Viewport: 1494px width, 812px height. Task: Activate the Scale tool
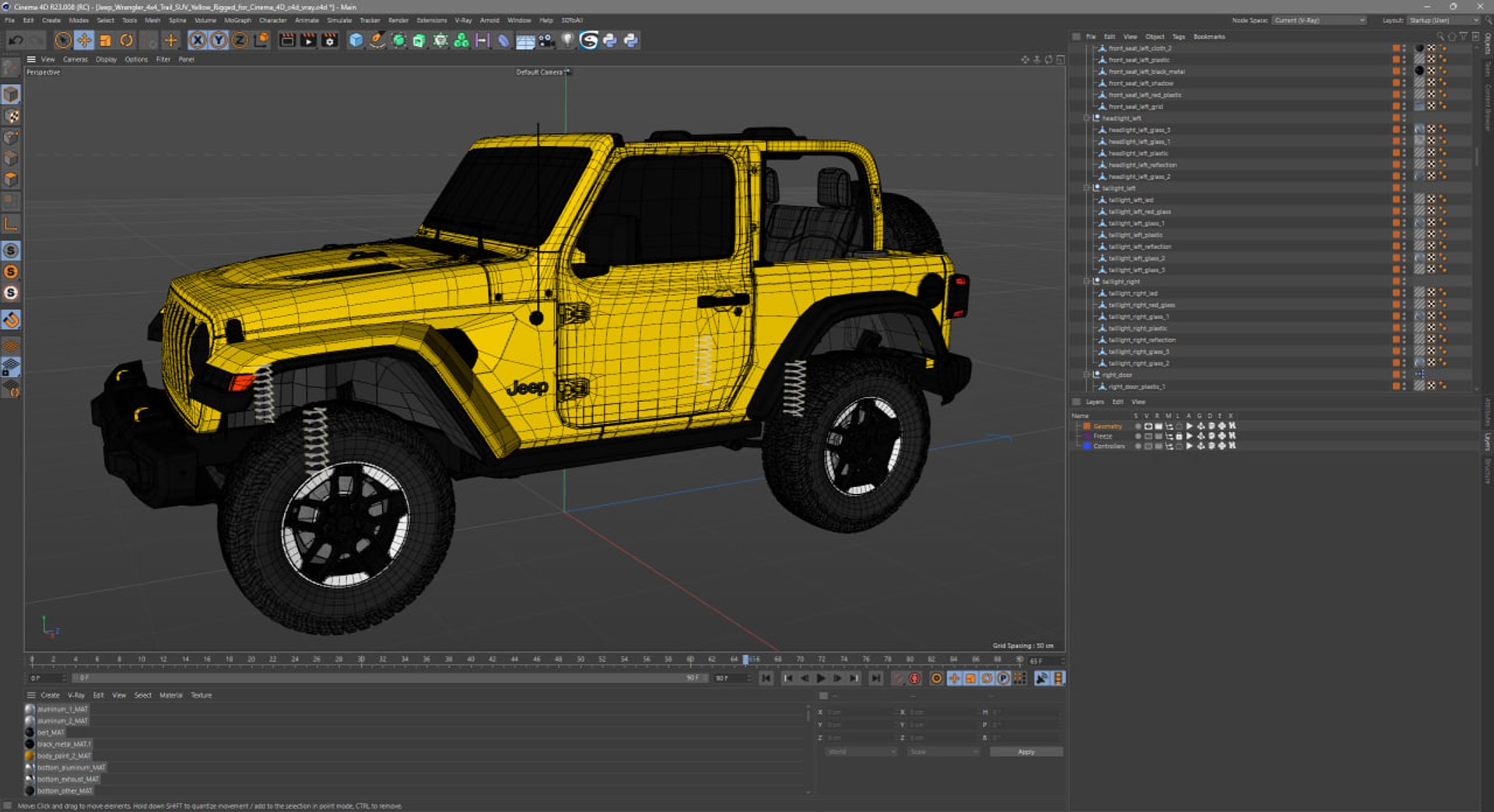click(x=105, y=40)
